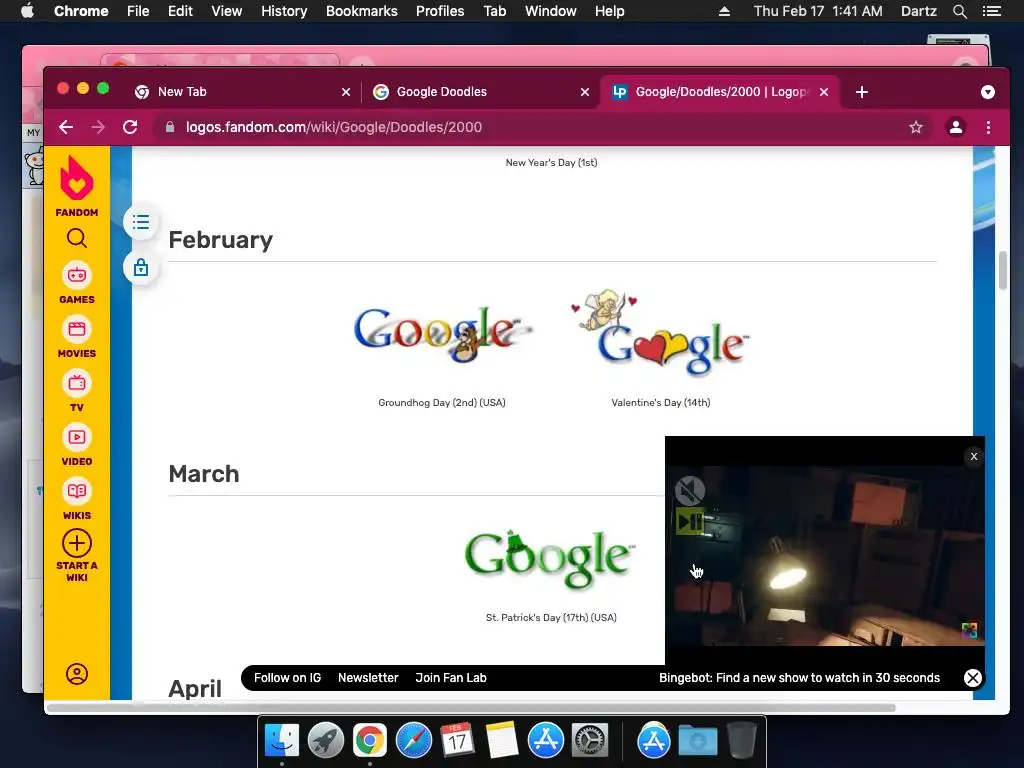
Task: Open System Preferences from the Dock
Action: 590,741
